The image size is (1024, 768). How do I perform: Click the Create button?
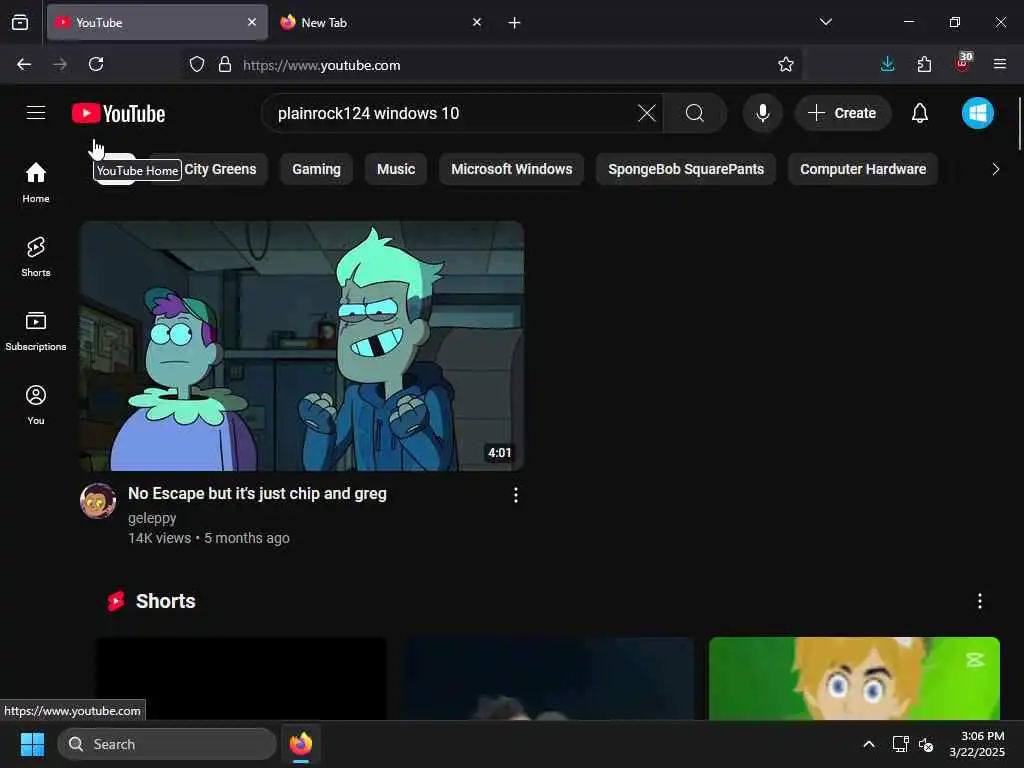pyautogui.click(x=842, y=113)
